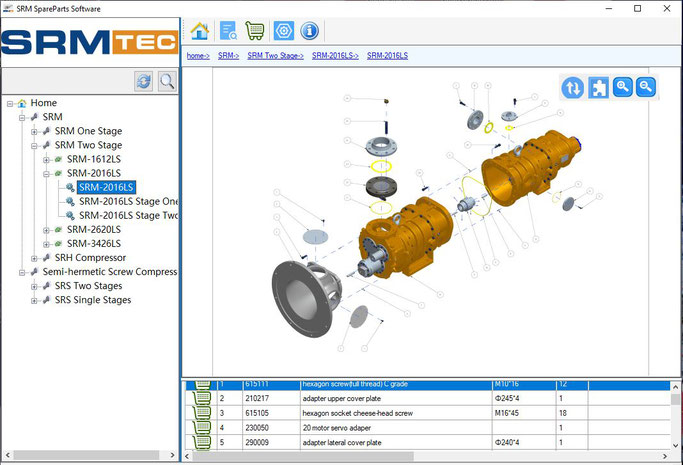Click the final SRM-2016LS breadcrumb link
683x465 pixels.
387,56
